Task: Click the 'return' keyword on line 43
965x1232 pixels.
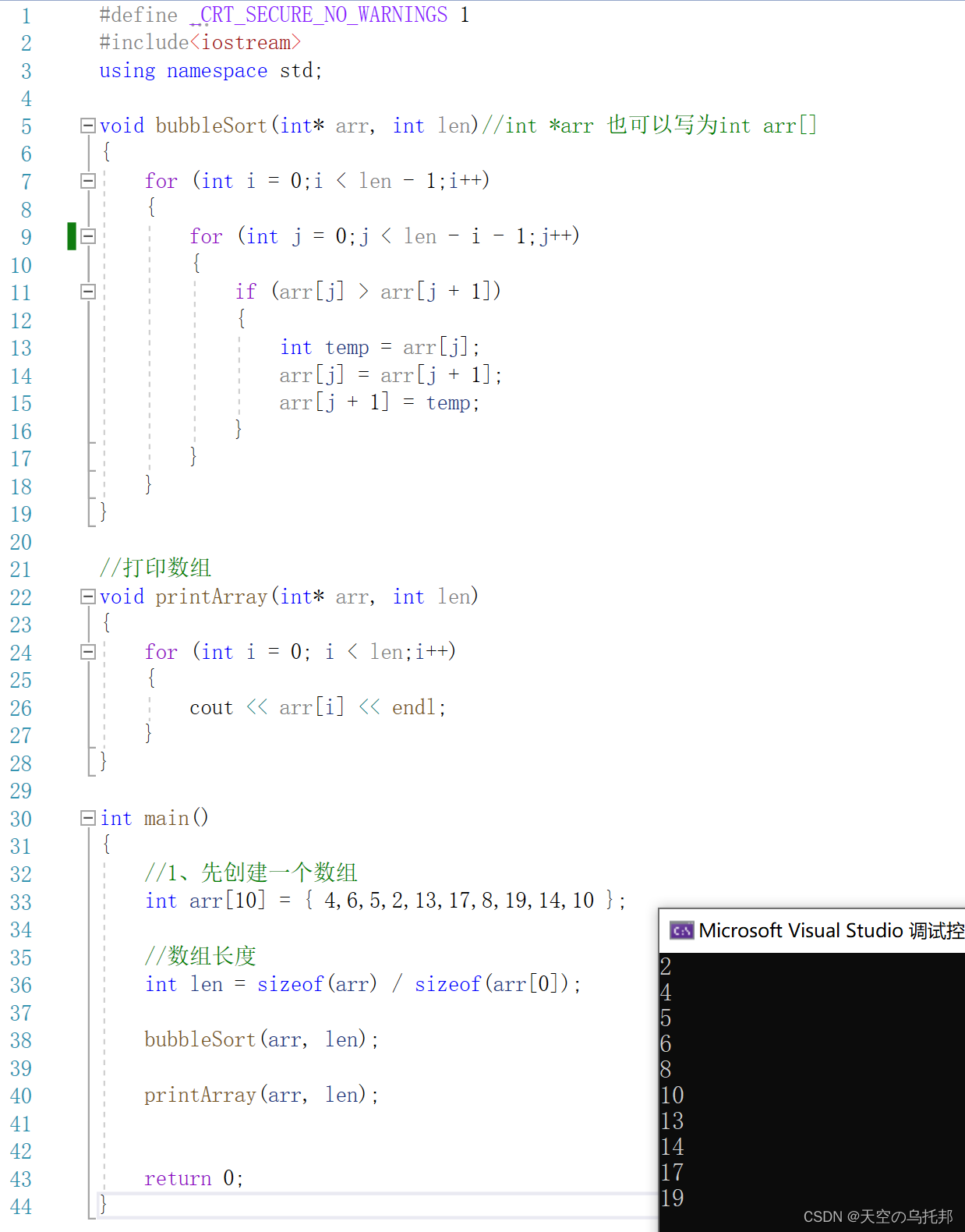Action: coord(178,1178)
